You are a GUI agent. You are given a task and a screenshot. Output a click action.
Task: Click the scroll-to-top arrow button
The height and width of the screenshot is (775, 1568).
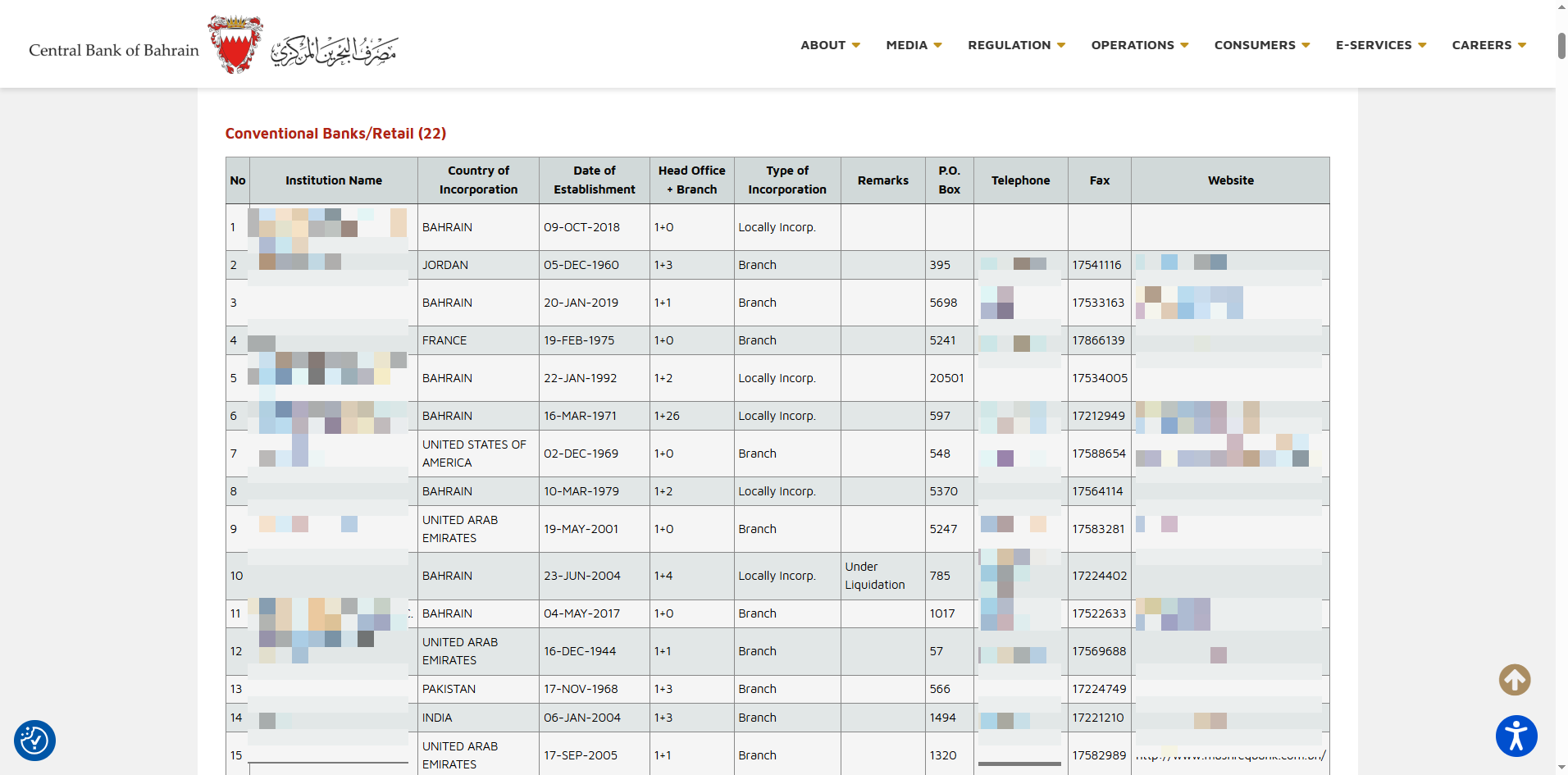[1514, 680]
